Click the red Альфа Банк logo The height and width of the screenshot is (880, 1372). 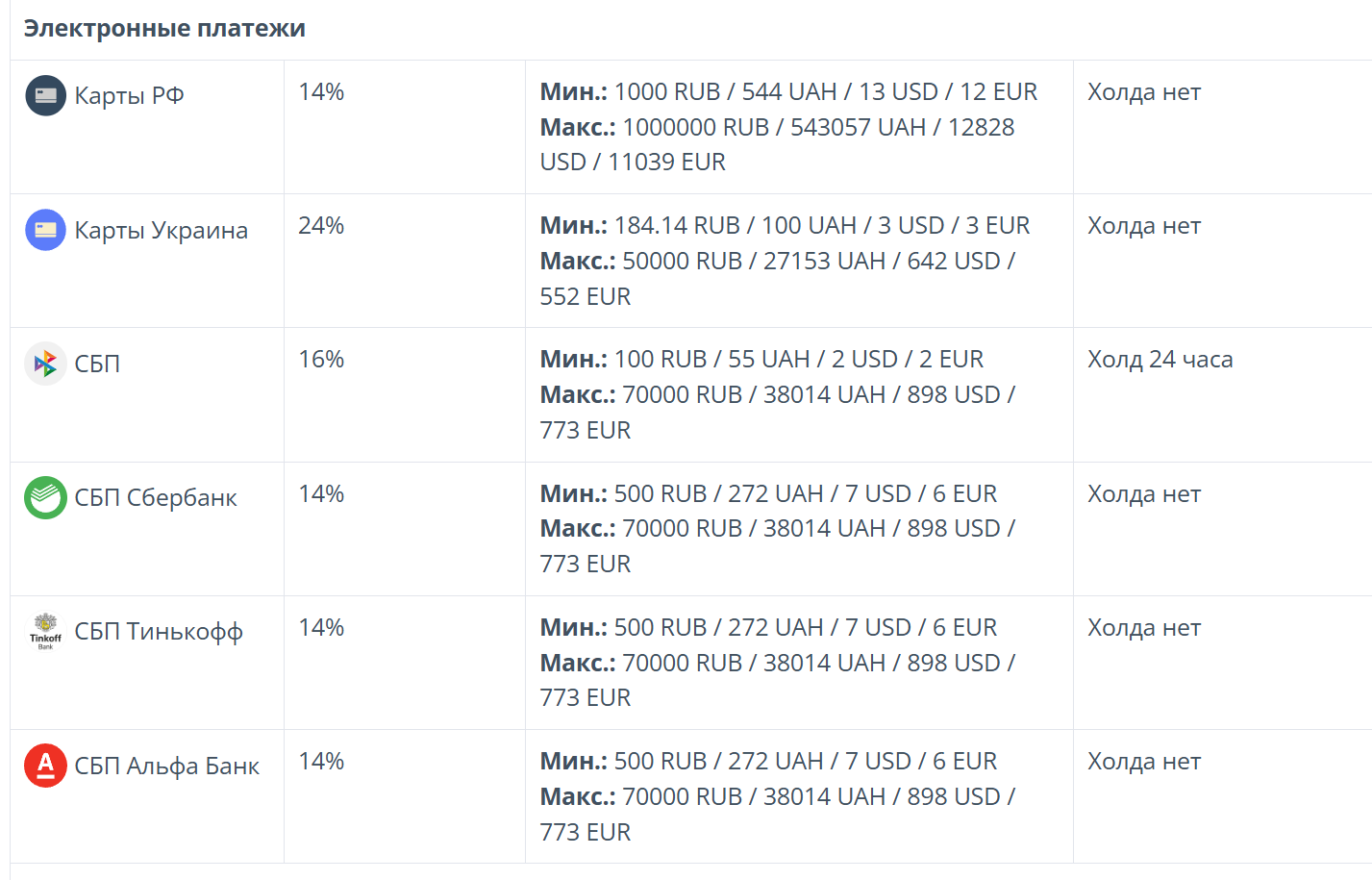[x=45, y=766]
